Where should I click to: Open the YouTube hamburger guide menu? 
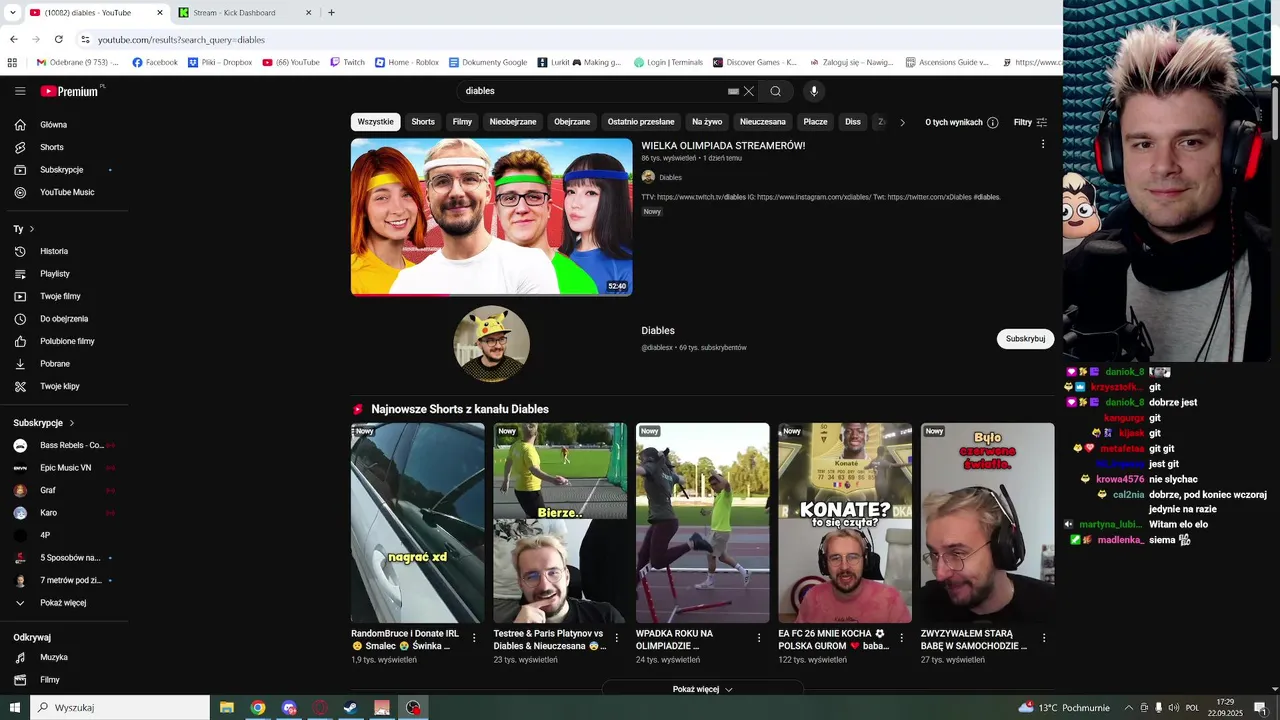pos(20,91)
